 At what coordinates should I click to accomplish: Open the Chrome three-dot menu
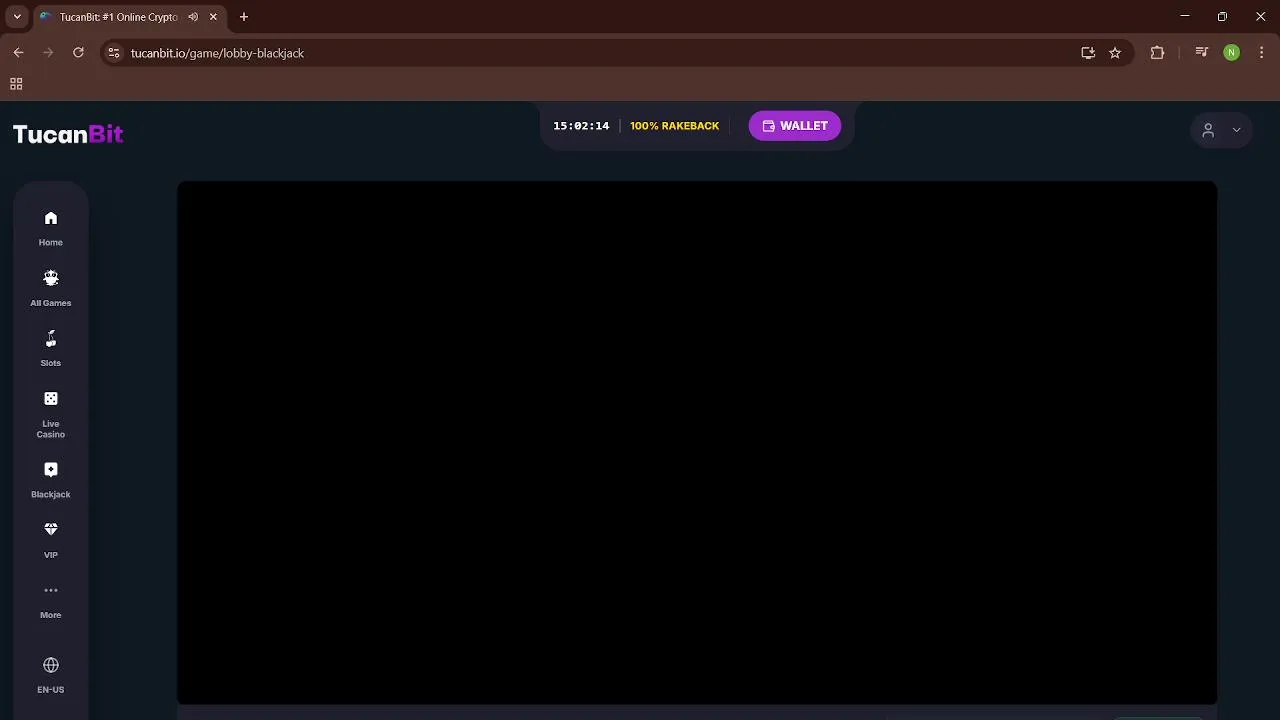click(x=1262, y=53)
